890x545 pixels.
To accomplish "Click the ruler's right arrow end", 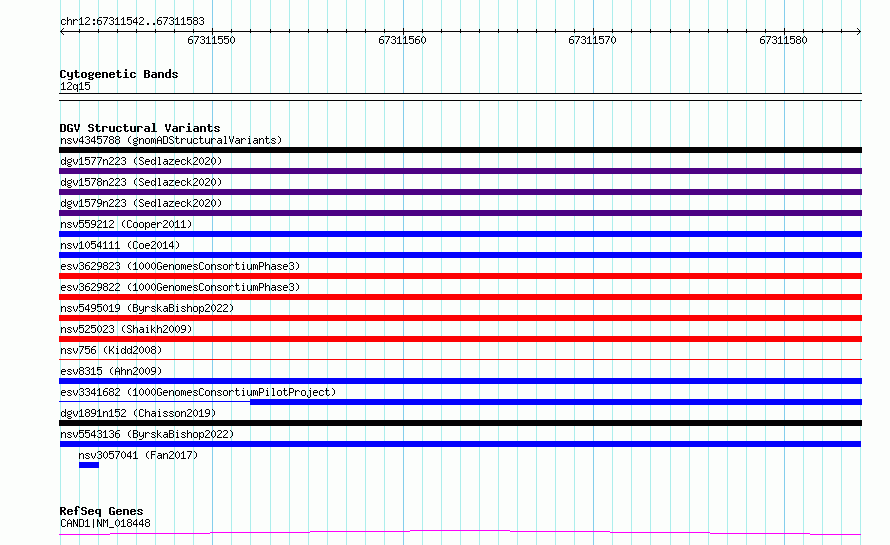I will point(859,31).
